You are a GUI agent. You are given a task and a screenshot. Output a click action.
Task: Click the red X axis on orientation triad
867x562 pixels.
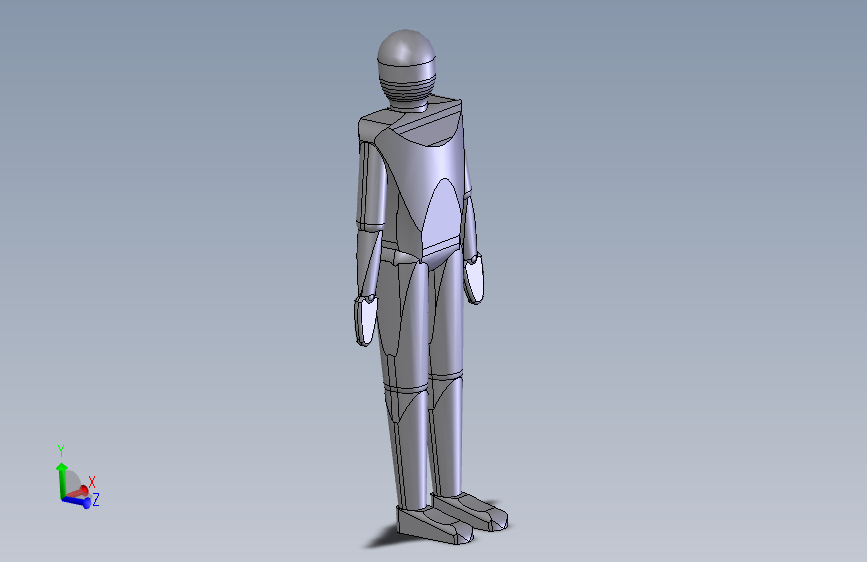79,491
